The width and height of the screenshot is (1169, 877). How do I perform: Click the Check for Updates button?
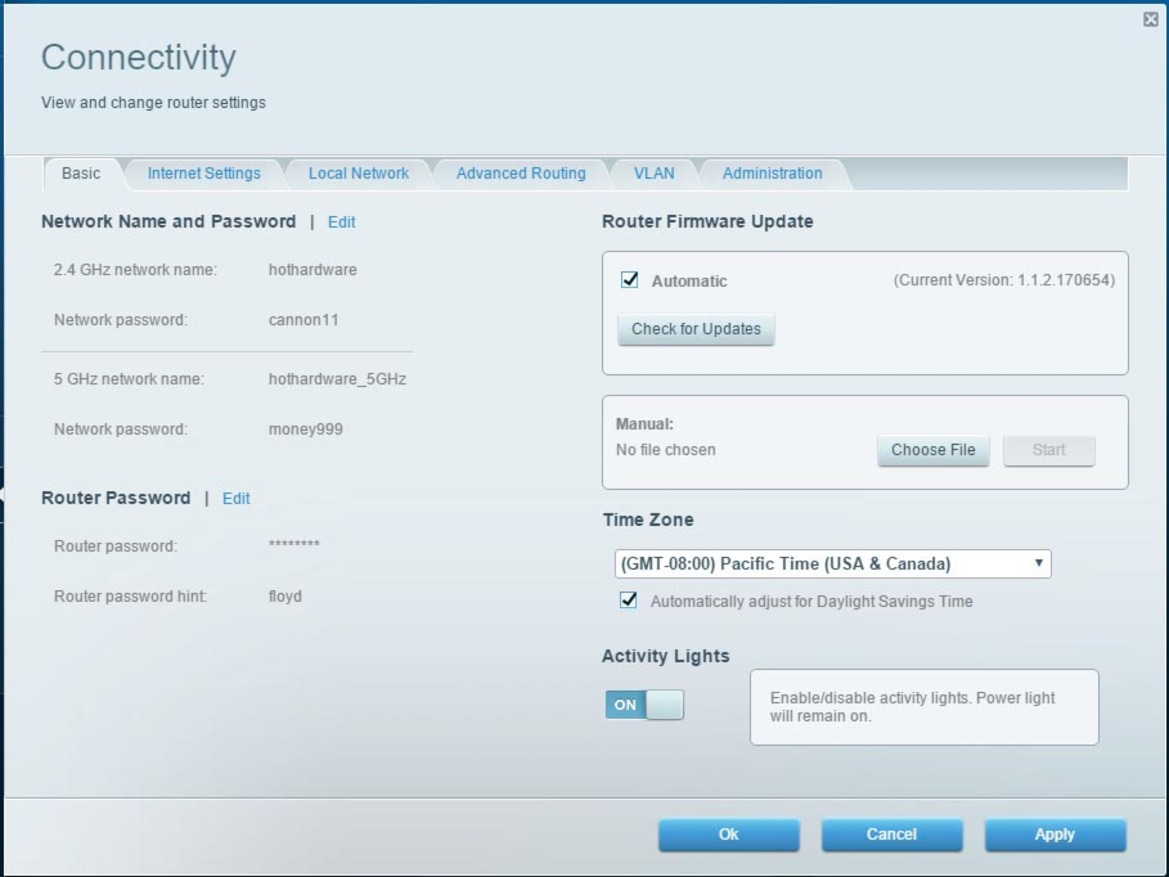point(696,329)
